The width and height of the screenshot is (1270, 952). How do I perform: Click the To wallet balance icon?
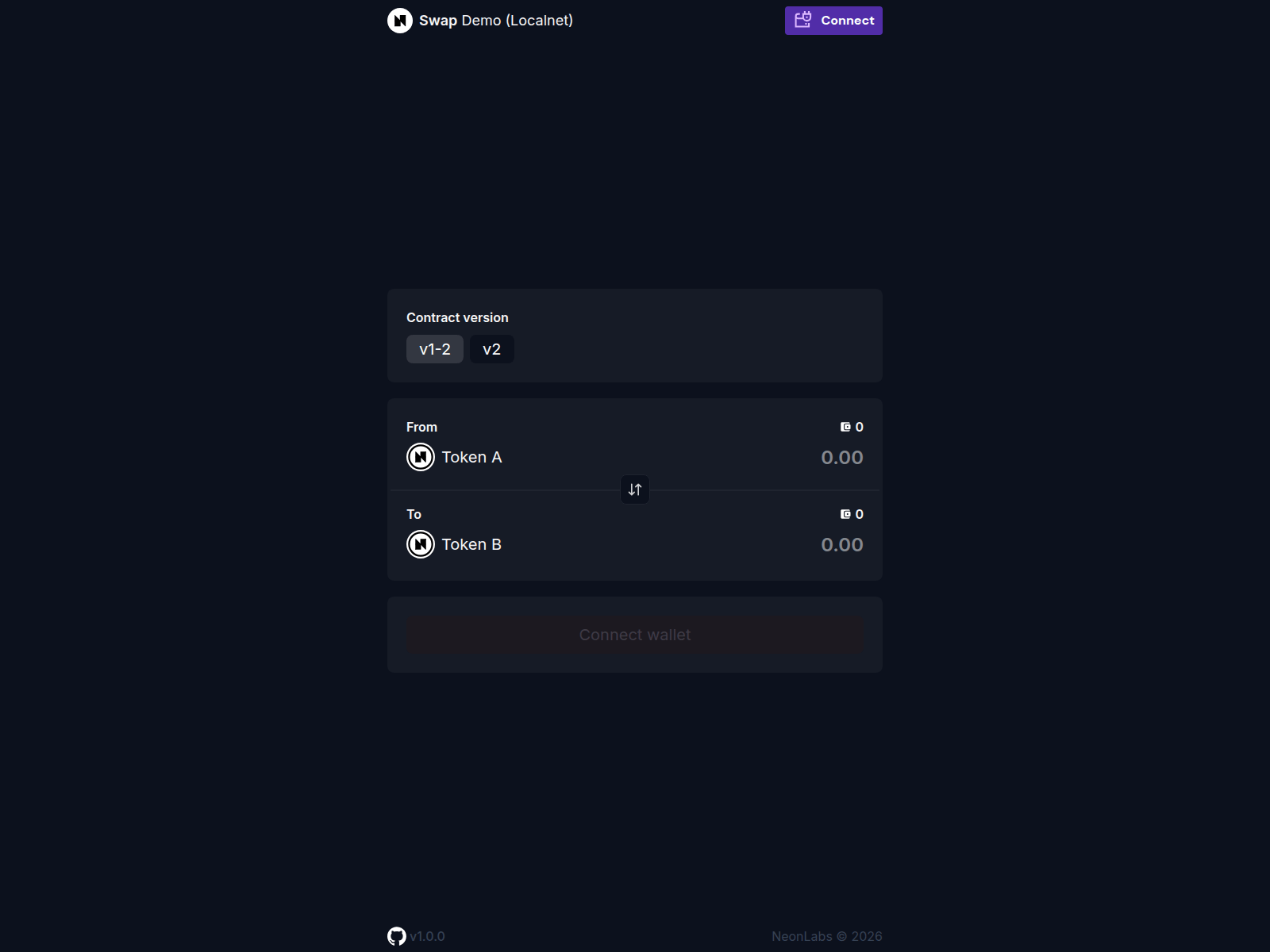845,514
